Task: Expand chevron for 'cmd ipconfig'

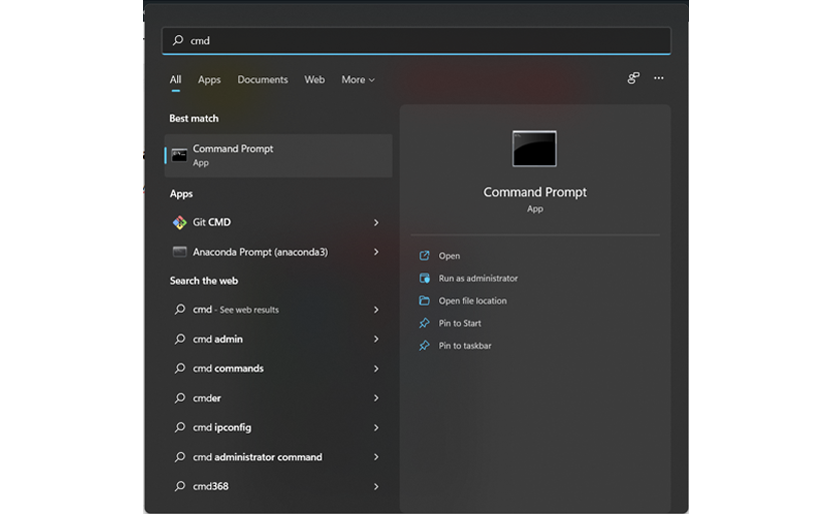Action: point(376,428)
